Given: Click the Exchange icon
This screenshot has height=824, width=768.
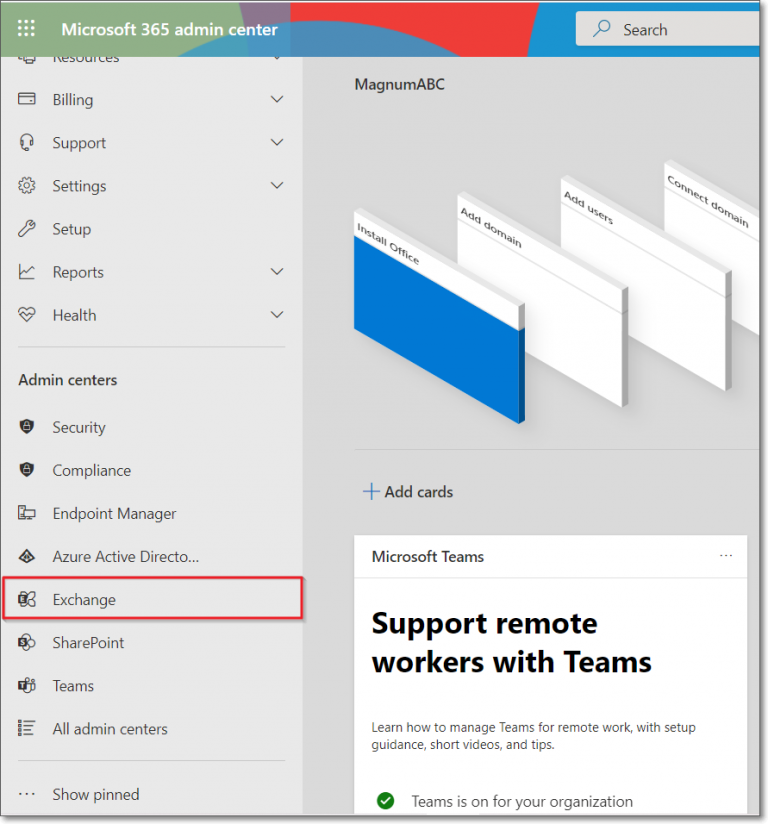Looking at the screenshot, I should tap(27, 599).
